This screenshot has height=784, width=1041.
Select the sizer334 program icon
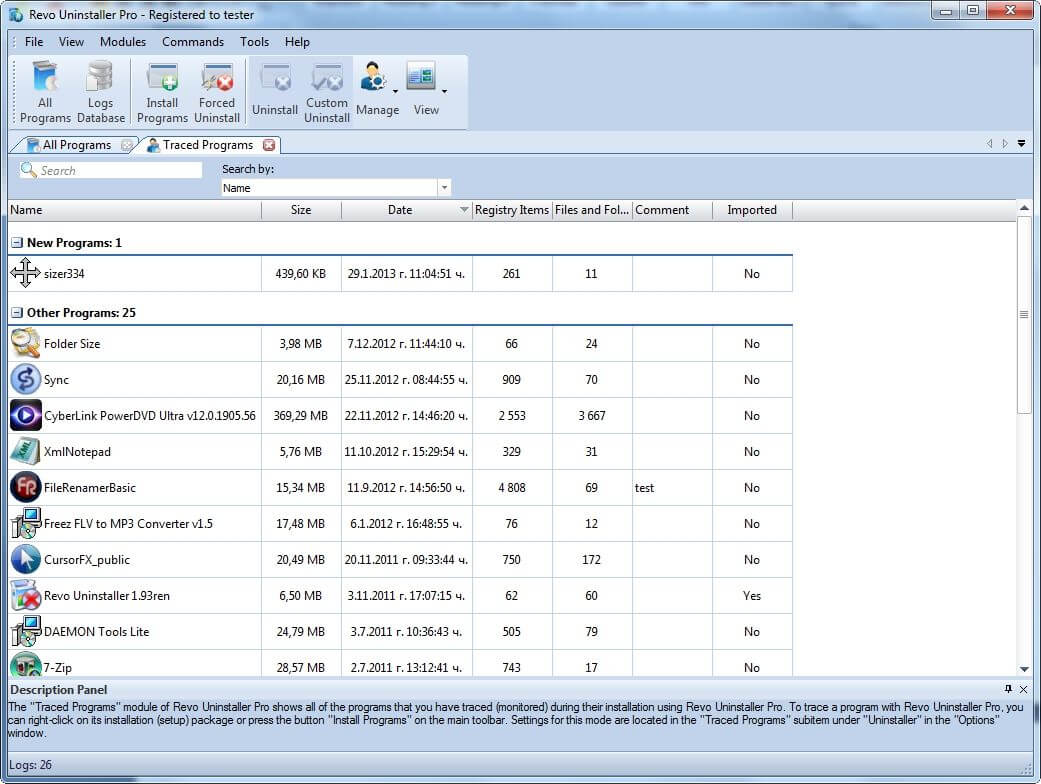(x=25, y=273)
